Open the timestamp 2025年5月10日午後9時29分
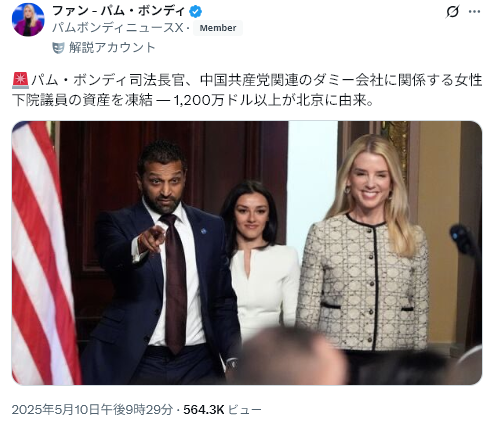Viewport: 487px width, 422px height. pos(92,409)
